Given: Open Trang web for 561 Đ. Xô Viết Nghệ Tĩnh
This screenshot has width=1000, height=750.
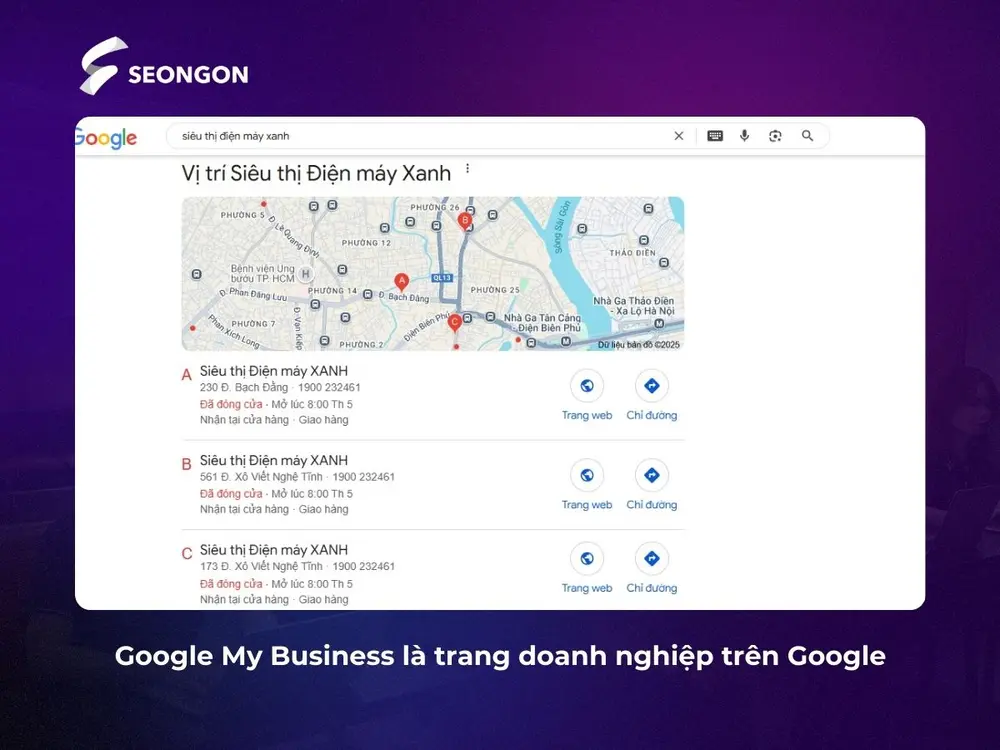Looking at the screenshot, I should [x=587, y=485].
